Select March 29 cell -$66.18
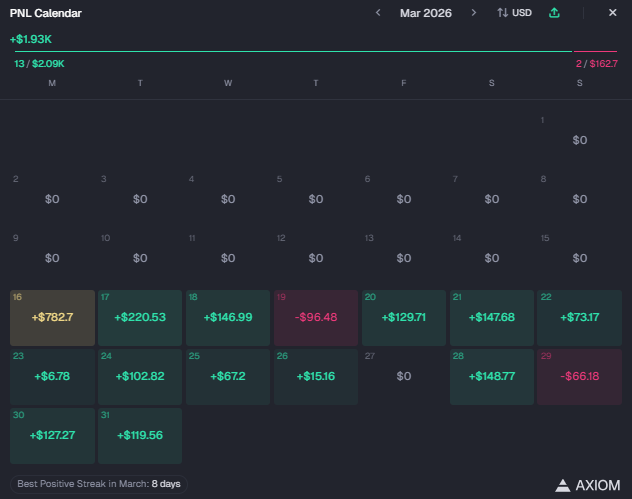Viewport: 632px width, 499px height. (x=580, y=377)
